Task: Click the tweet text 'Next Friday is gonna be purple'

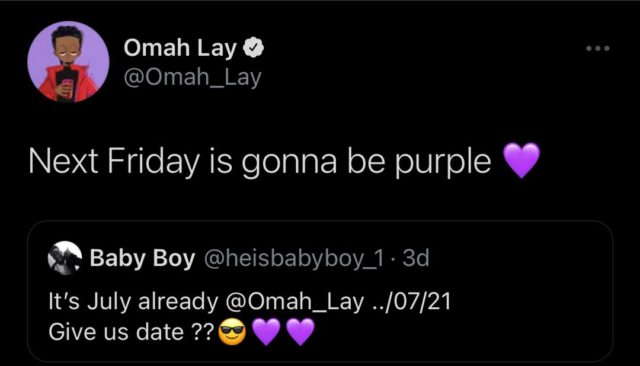Action: click(260, 162)
